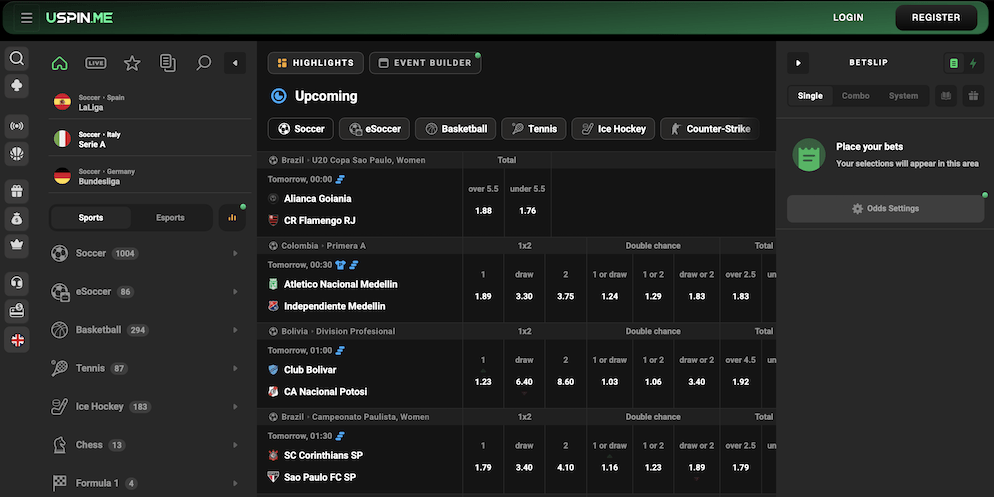Filter upcoming by eSoccer

375,129
